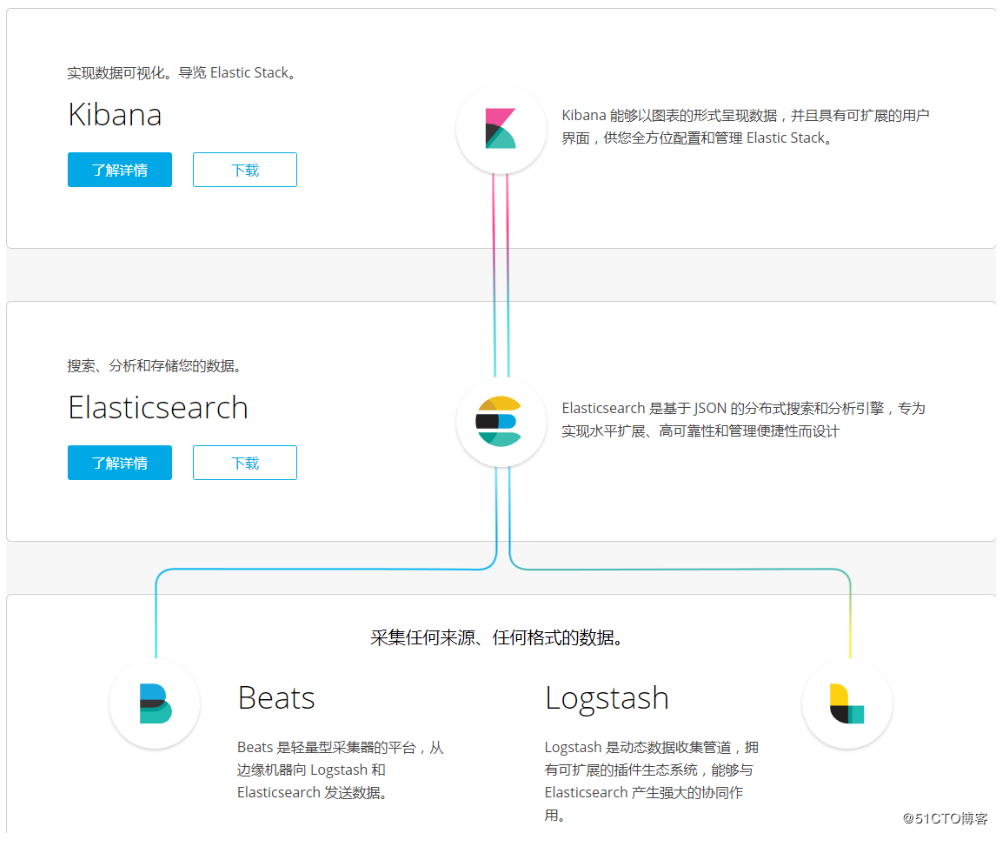Select the Beats heading
Screen dimensions: 1005x848
276,698
